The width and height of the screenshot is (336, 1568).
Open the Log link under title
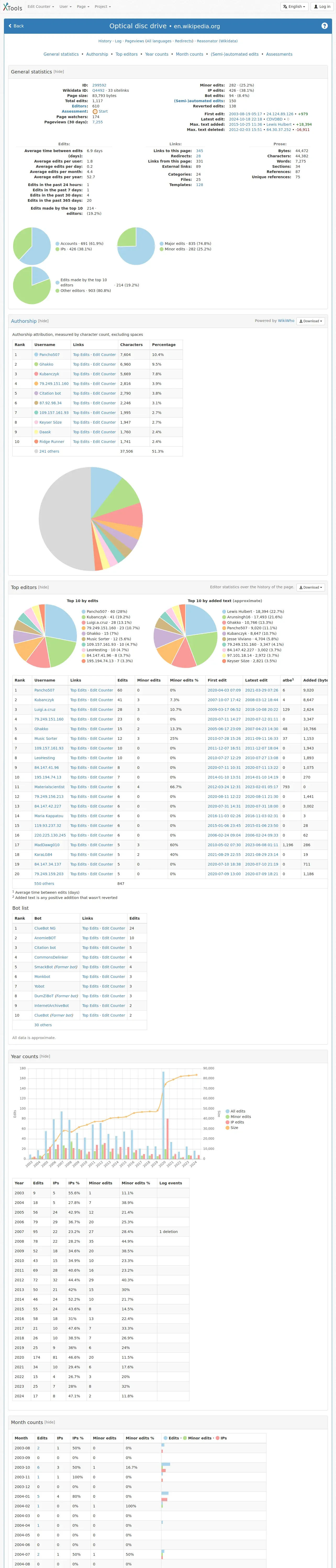pyautogui.click(x=118, y=41)
